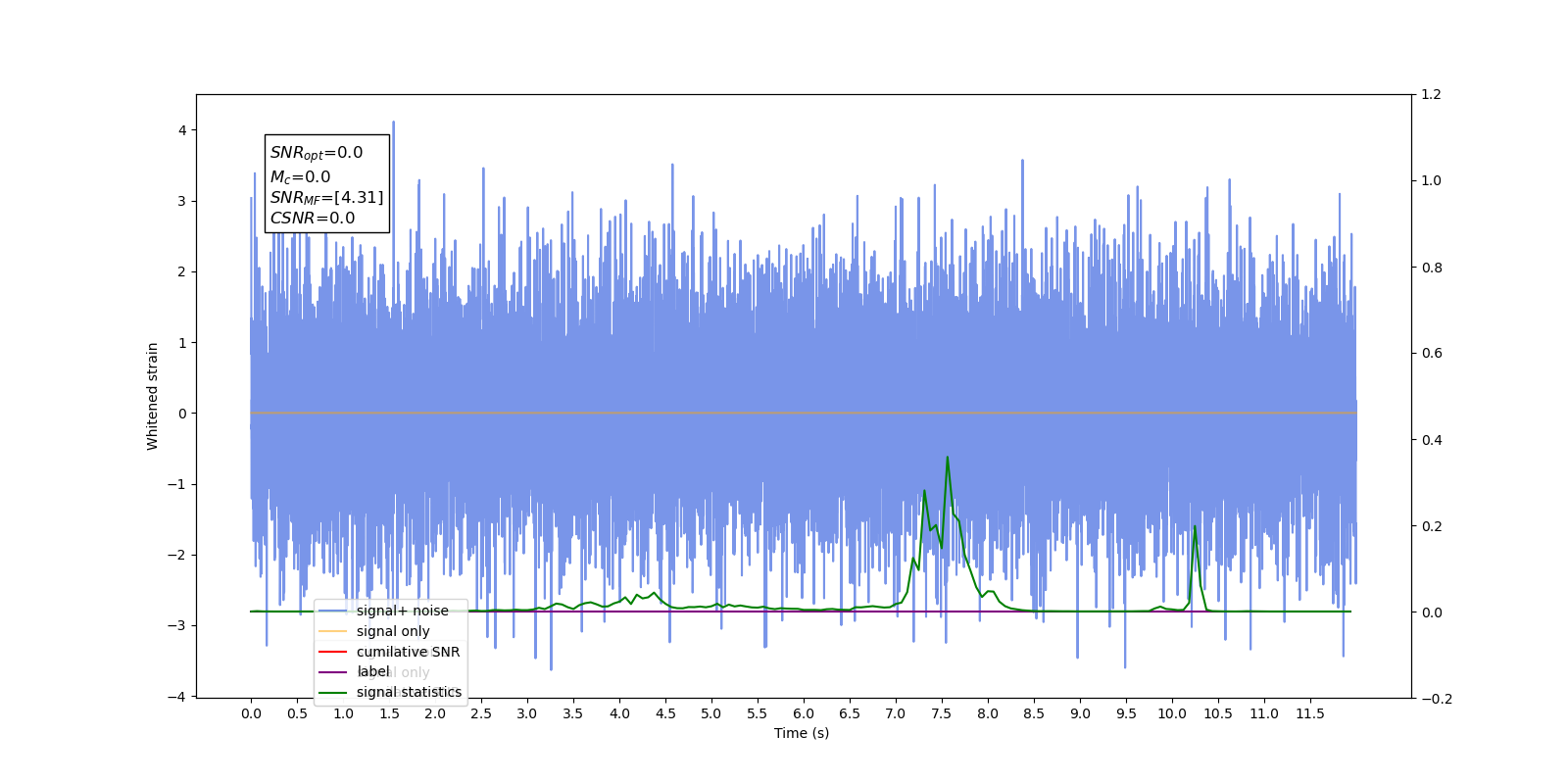The width and height of the screenshot is (1568, 784).
Task: Click the tallest blue spike near 1.5 seconds
Action: [394, 123]
